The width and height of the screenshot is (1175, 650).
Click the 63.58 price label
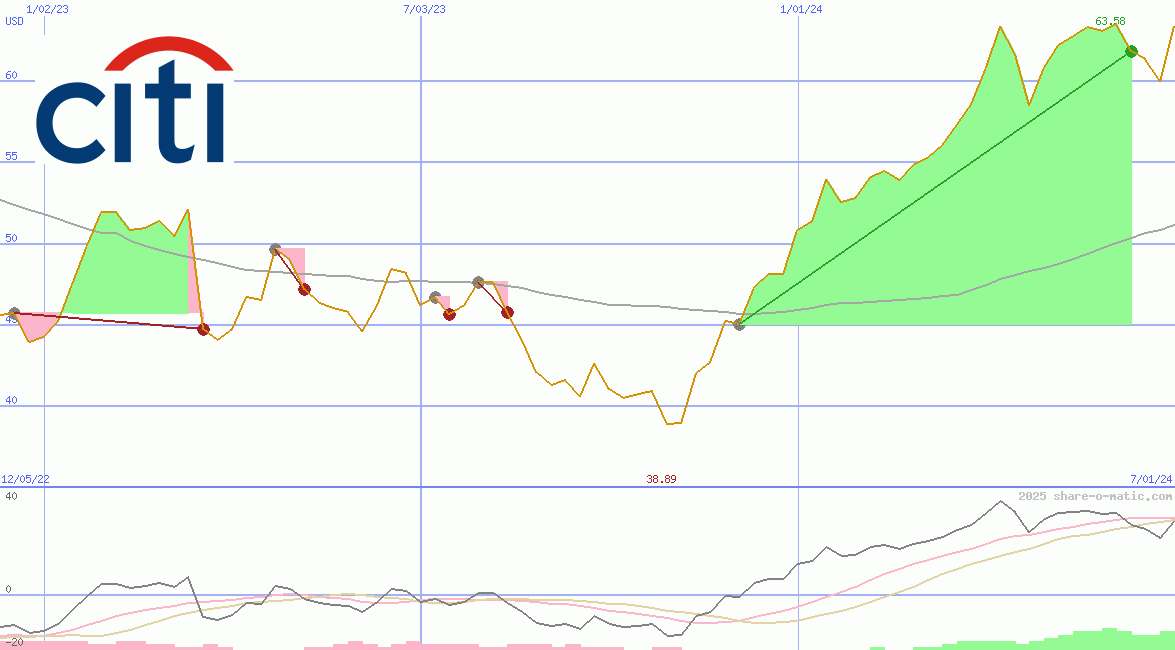(x=1108, y=18)
